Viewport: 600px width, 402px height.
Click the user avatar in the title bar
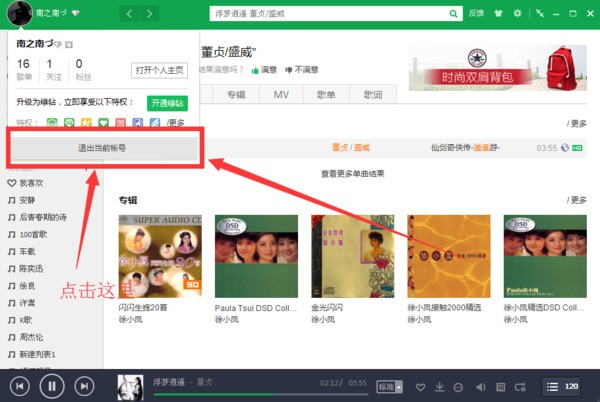(x=20, y=13)
